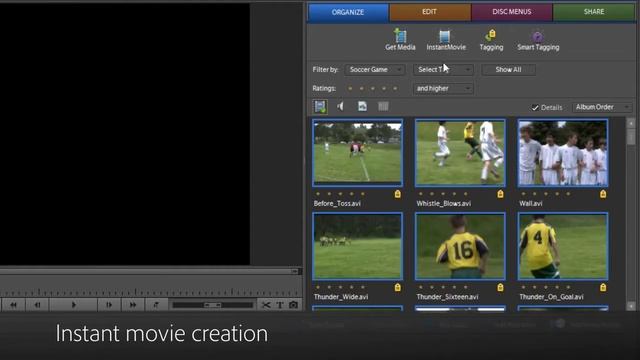Screen dimensions: 640x360
Task: Click the striped icon beside the still images filter
Action: click(x=383, y=107)
